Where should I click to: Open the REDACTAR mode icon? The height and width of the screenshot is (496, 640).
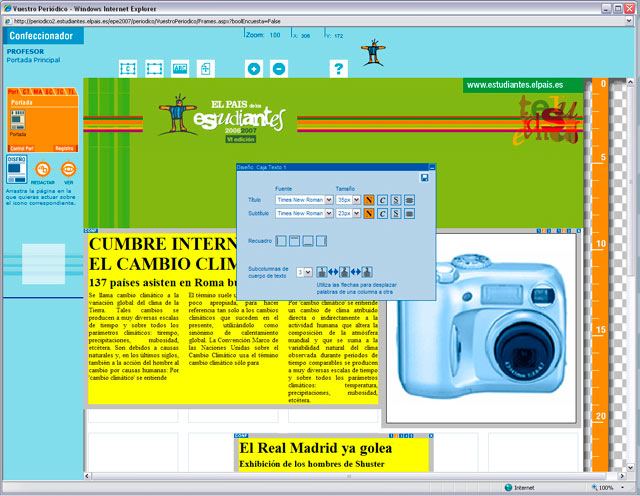point(42,169)
